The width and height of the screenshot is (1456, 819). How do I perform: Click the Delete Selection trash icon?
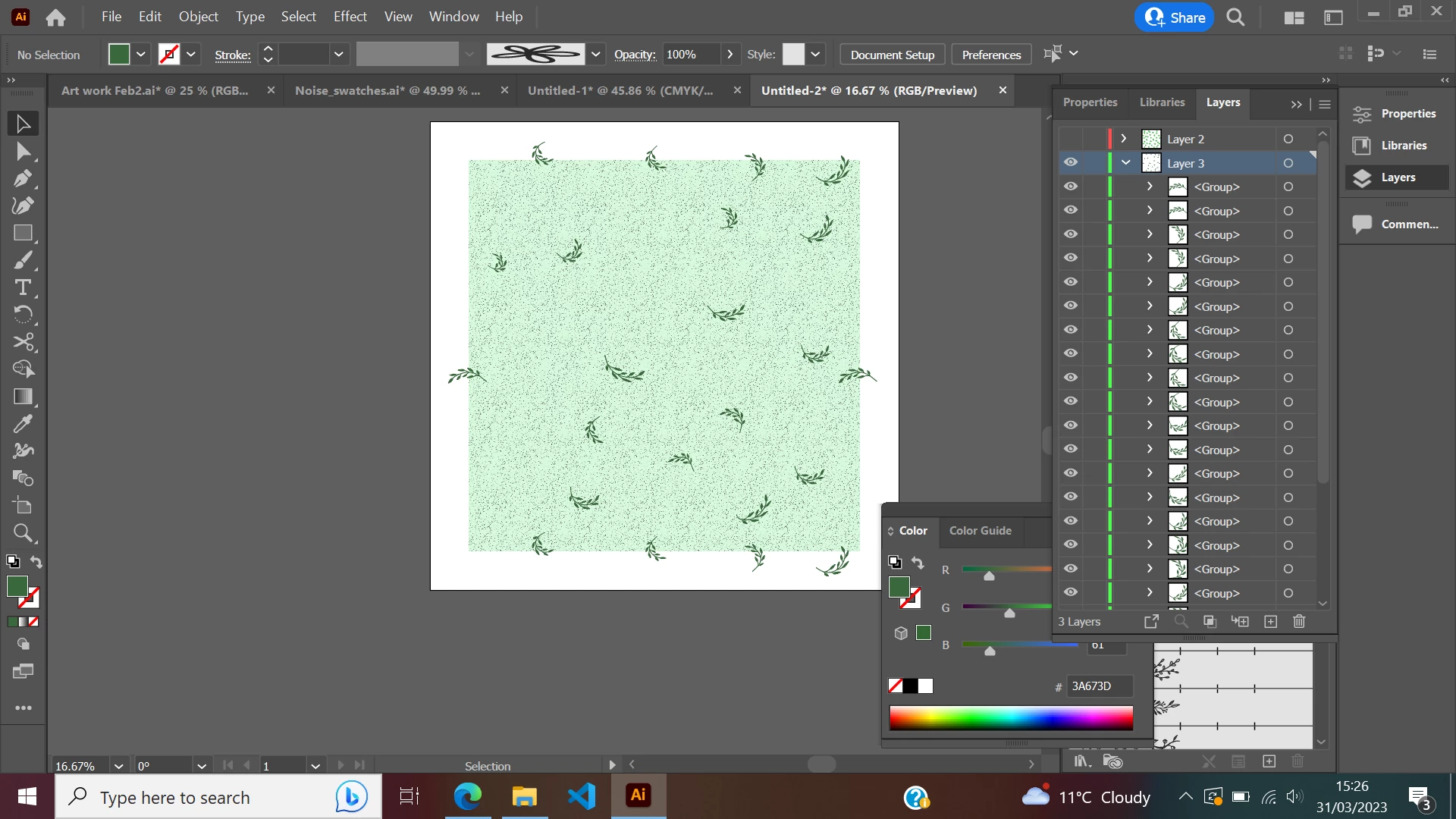1299,622
